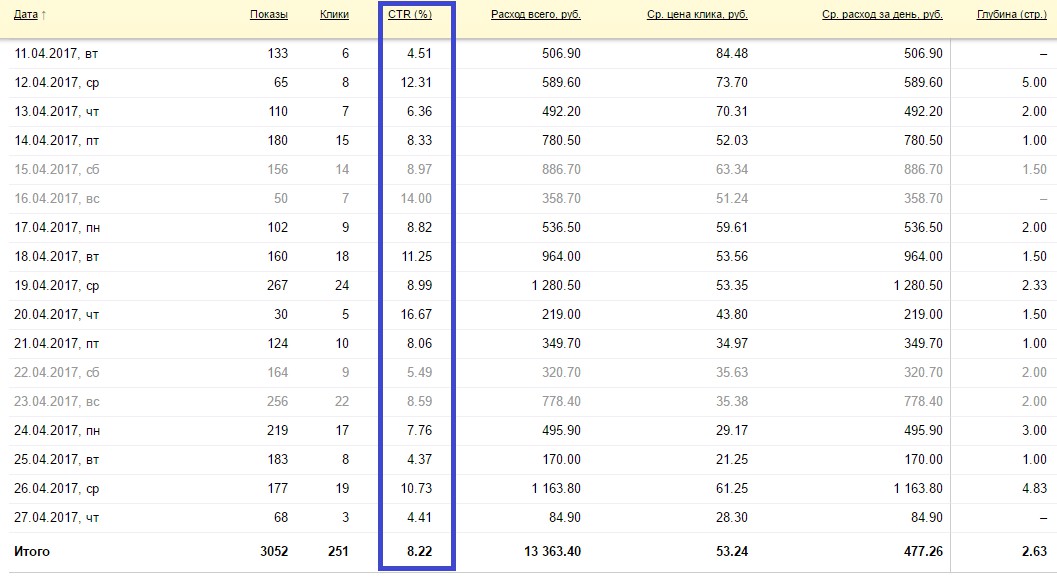Screen dimensions: 1057x579
Task: Click the Итого total row label
Action: pyautogui.click(x=32, y=551)
